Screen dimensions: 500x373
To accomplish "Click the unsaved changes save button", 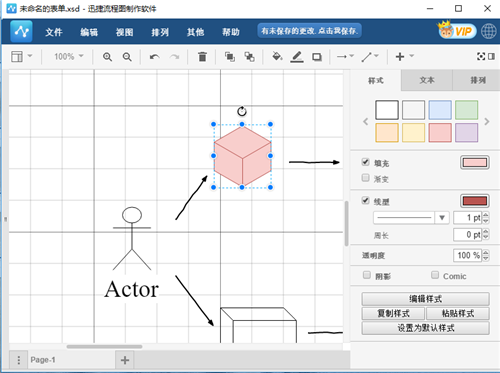I will tap(310, 31).
